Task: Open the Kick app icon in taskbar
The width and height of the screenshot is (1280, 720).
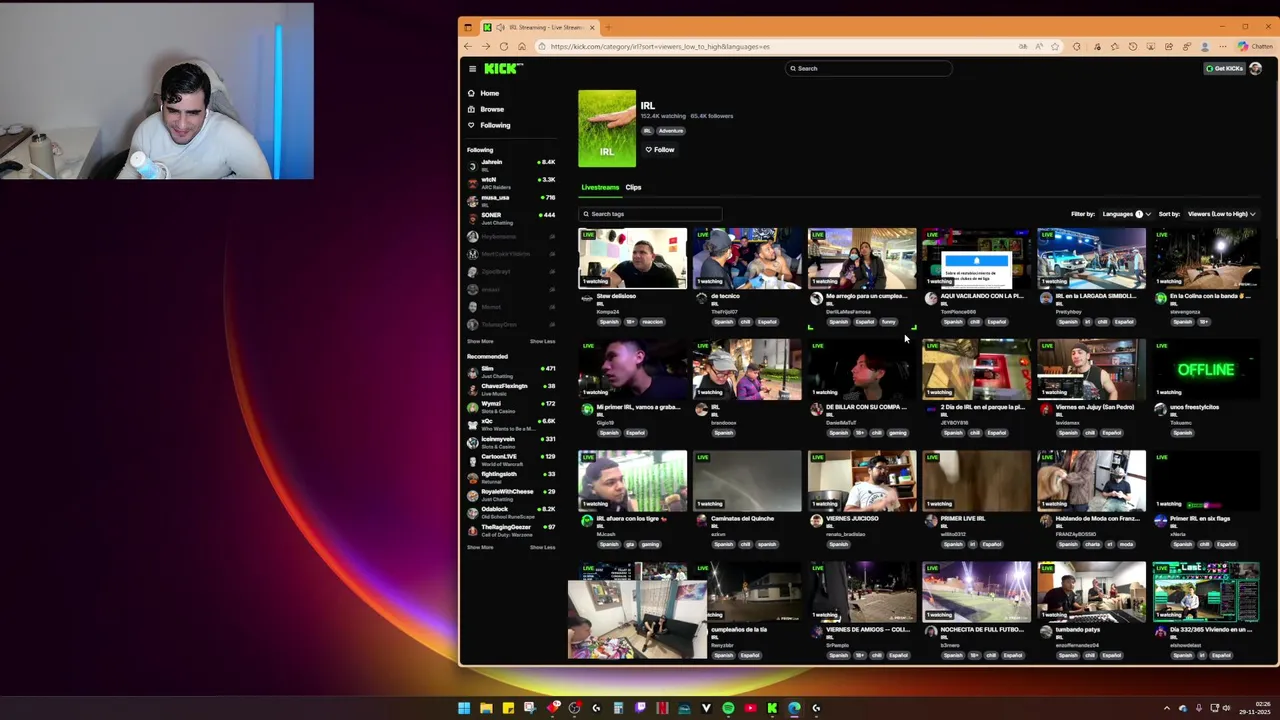Action: (x=772, y=708)
